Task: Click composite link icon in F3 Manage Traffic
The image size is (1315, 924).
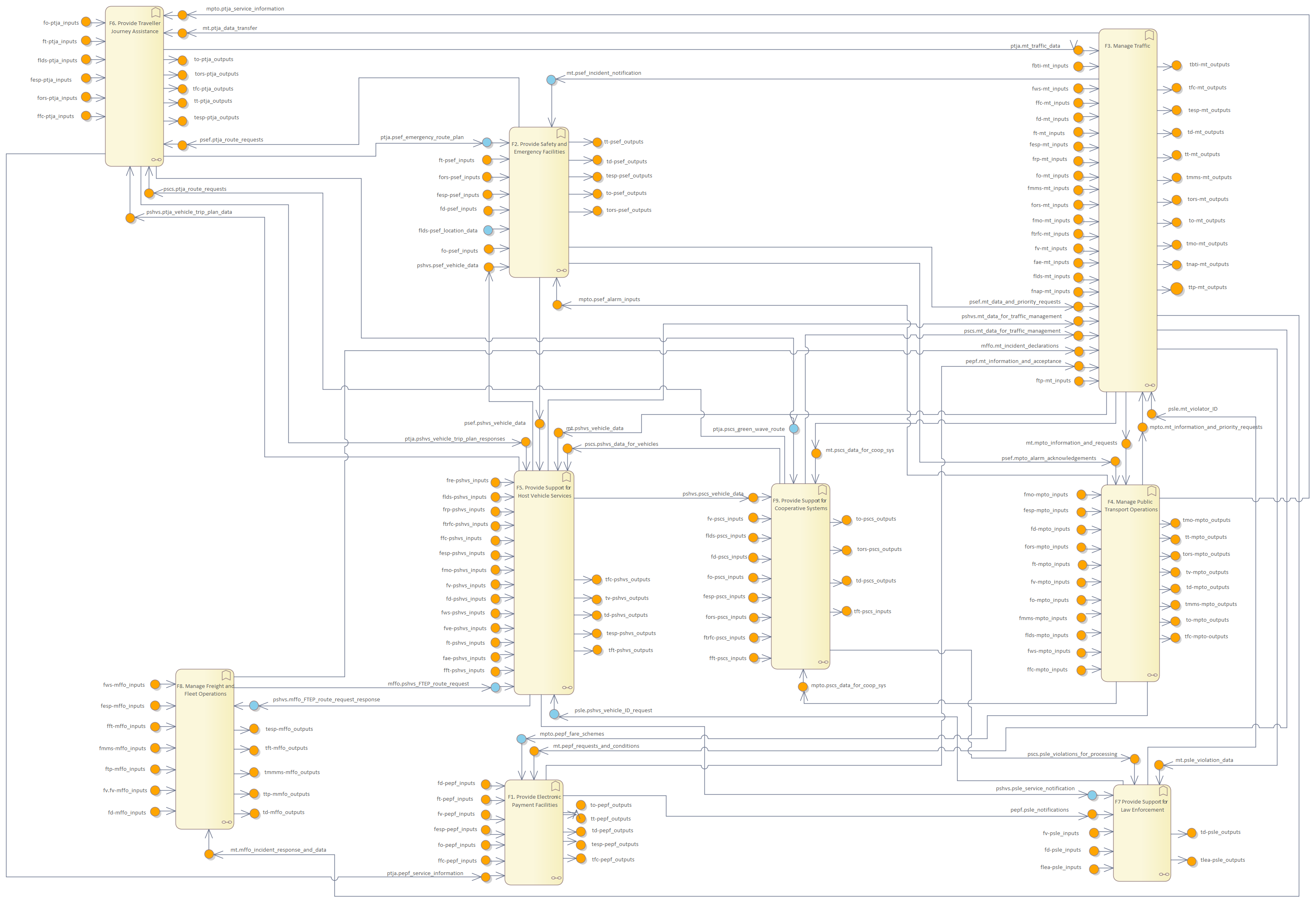Action: 1150,385
